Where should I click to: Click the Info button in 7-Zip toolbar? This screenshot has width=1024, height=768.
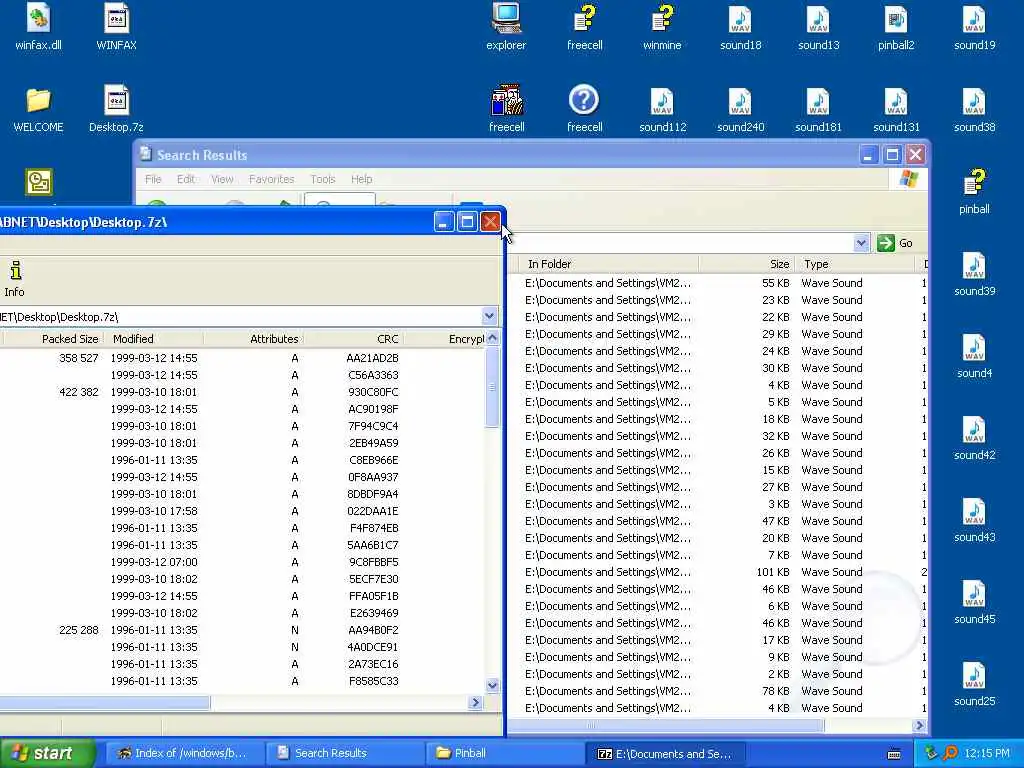coord(14,279)
